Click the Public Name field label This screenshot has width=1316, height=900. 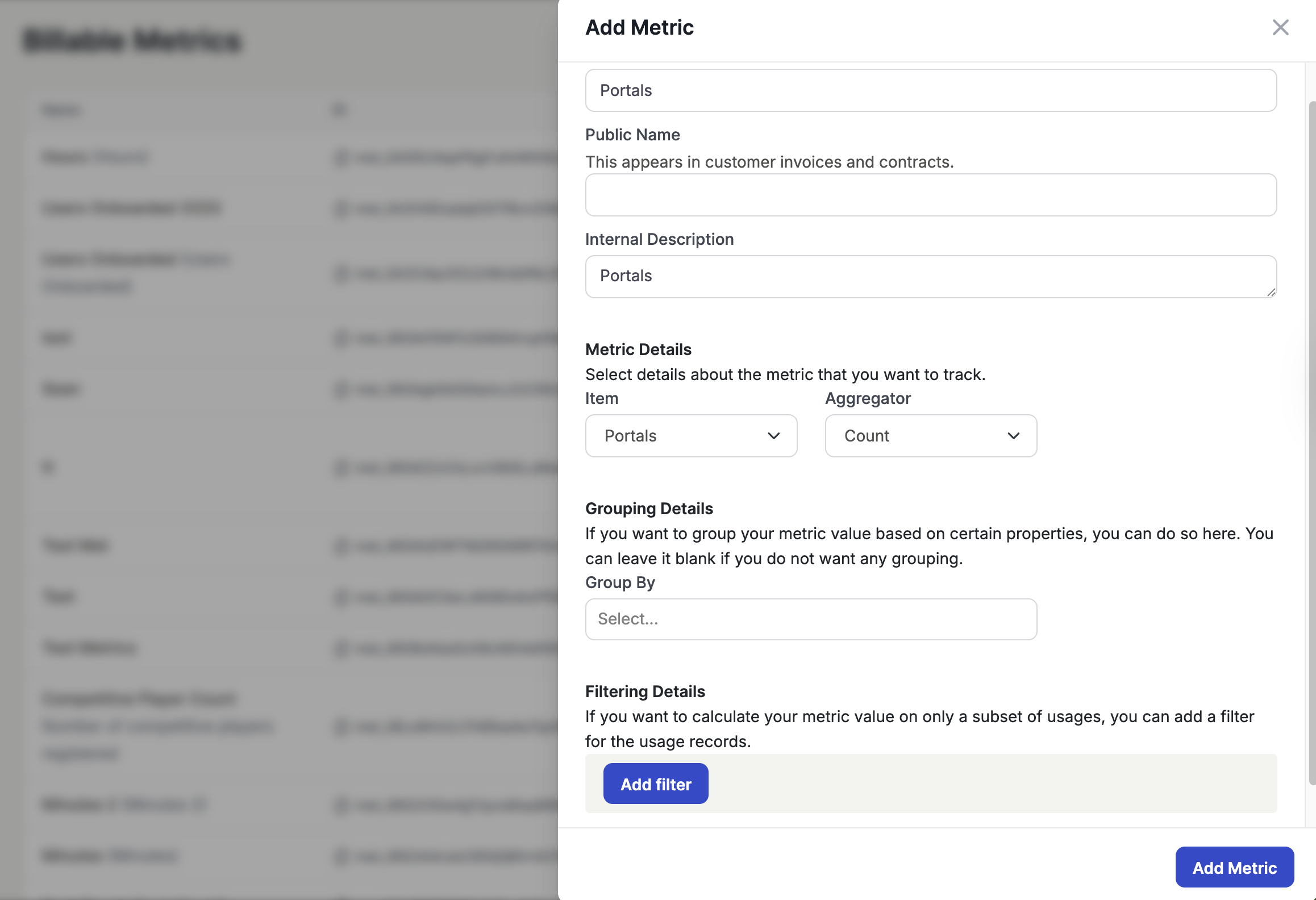tap(632, 135)
